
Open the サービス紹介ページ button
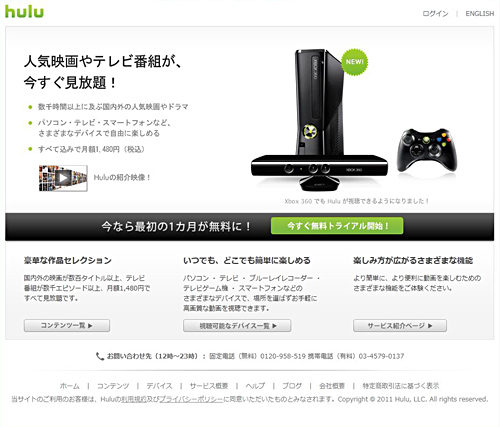400,326
